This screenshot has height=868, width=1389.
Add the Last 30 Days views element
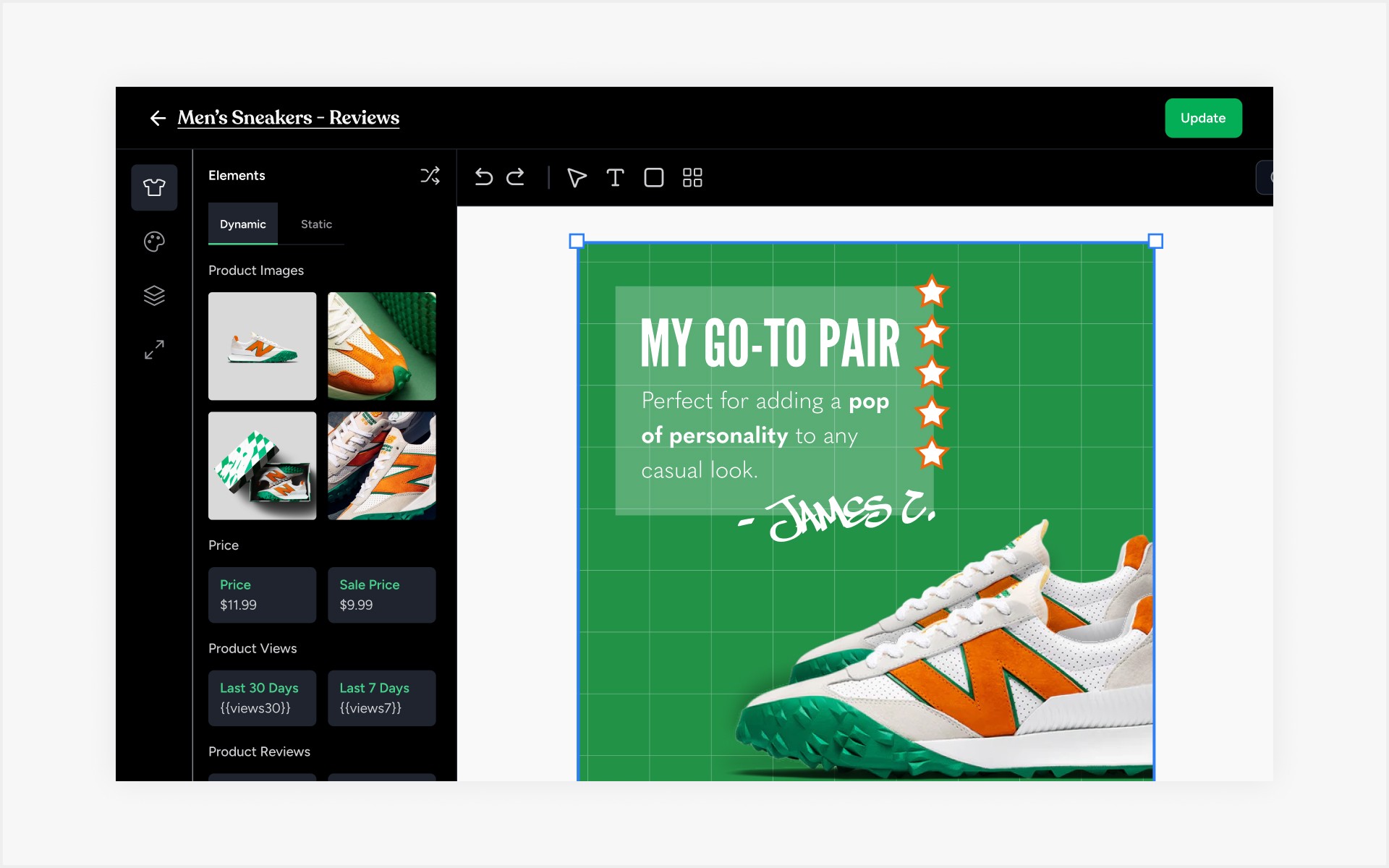tap(262, 698)
